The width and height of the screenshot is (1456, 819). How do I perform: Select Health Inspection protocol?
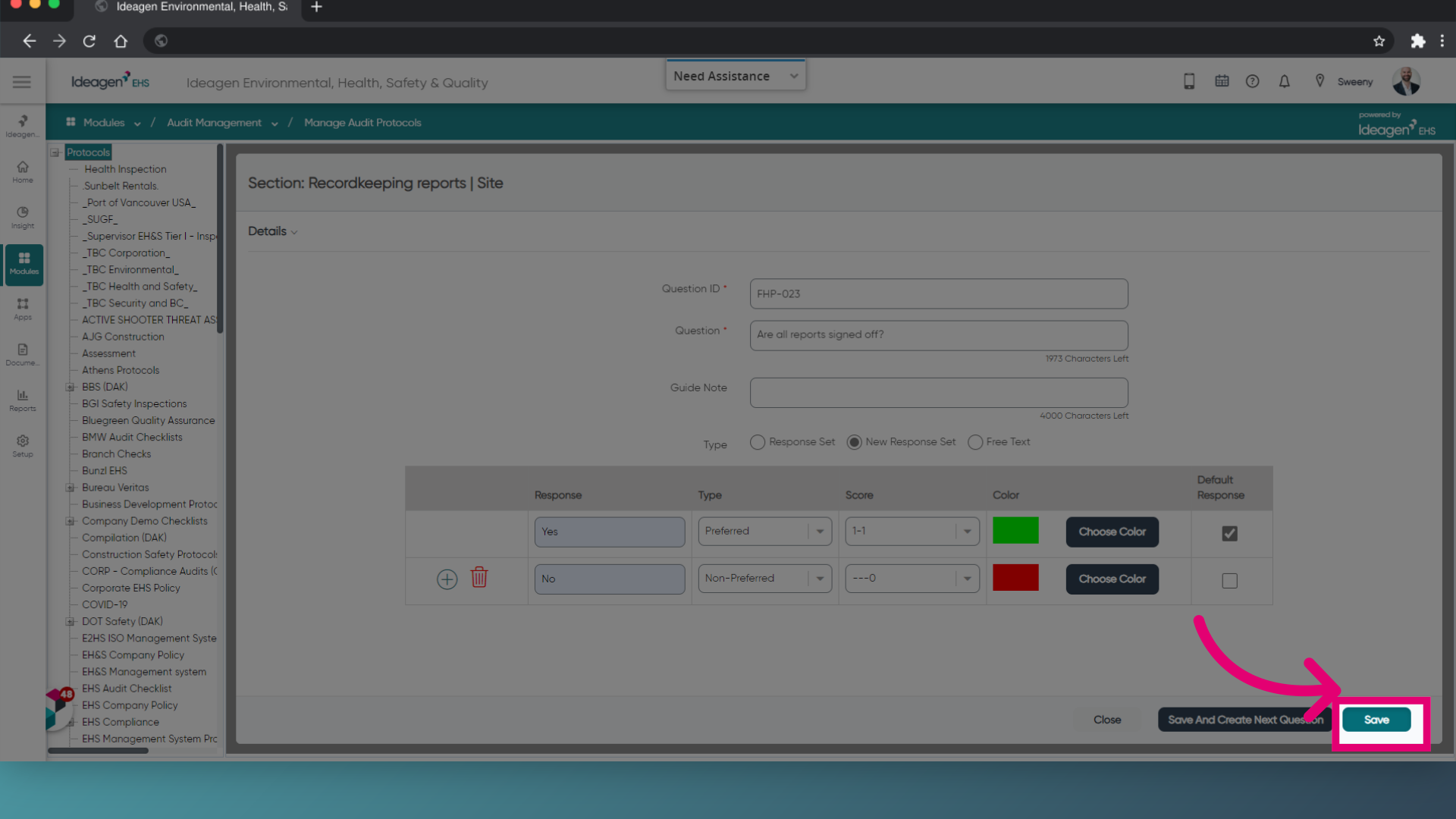(x=125, y=169)
